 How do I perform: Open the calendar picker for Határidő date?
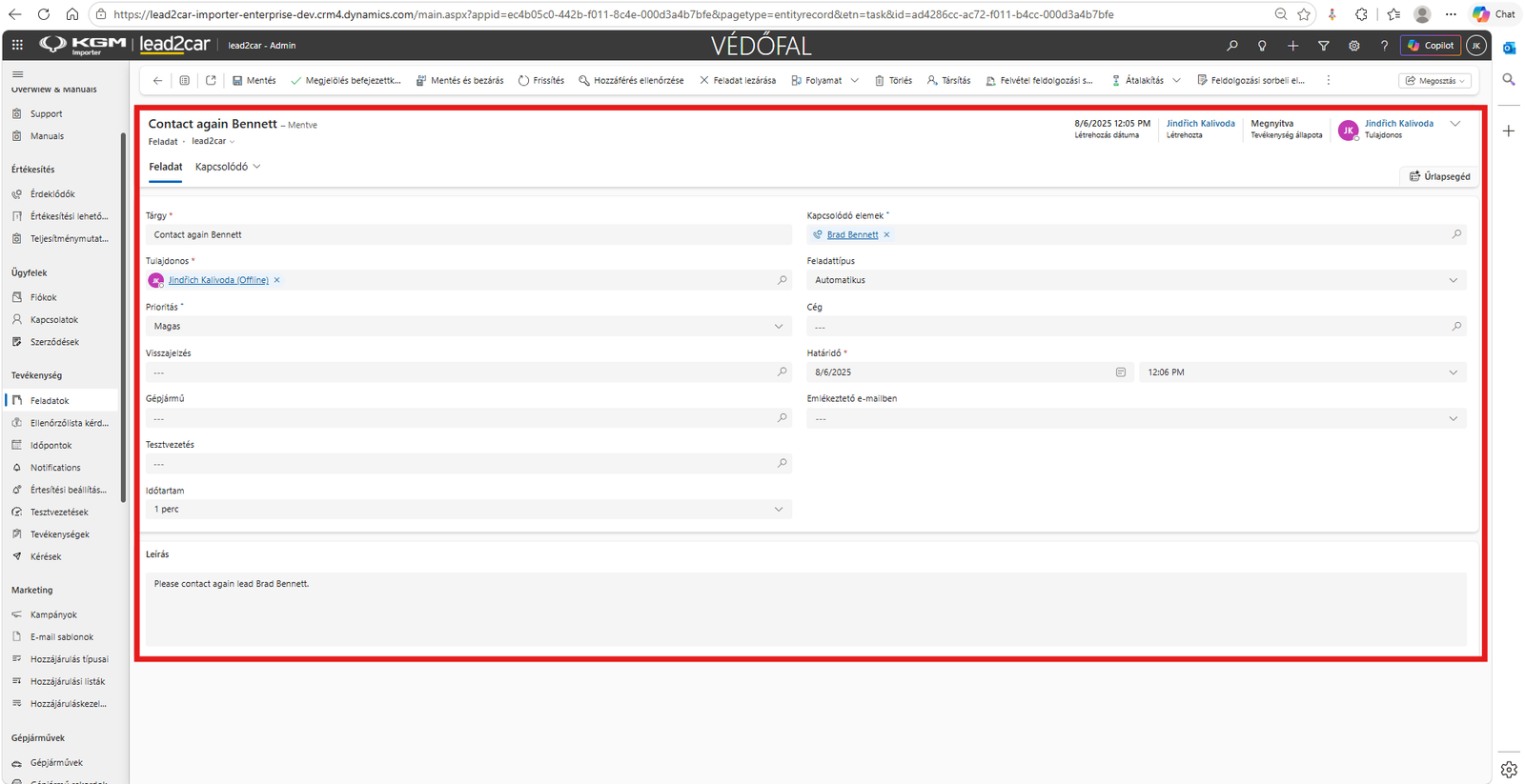click(1121, 372)
